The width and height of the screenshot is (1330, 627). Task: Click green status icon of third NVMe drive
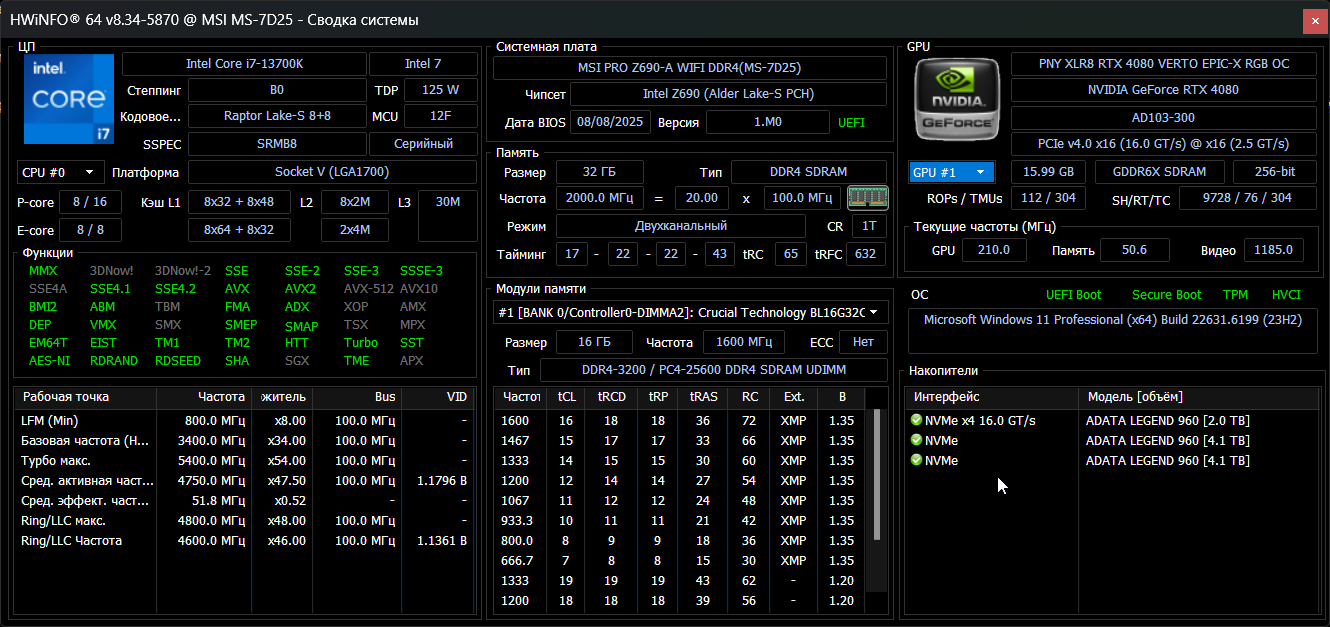916,460
